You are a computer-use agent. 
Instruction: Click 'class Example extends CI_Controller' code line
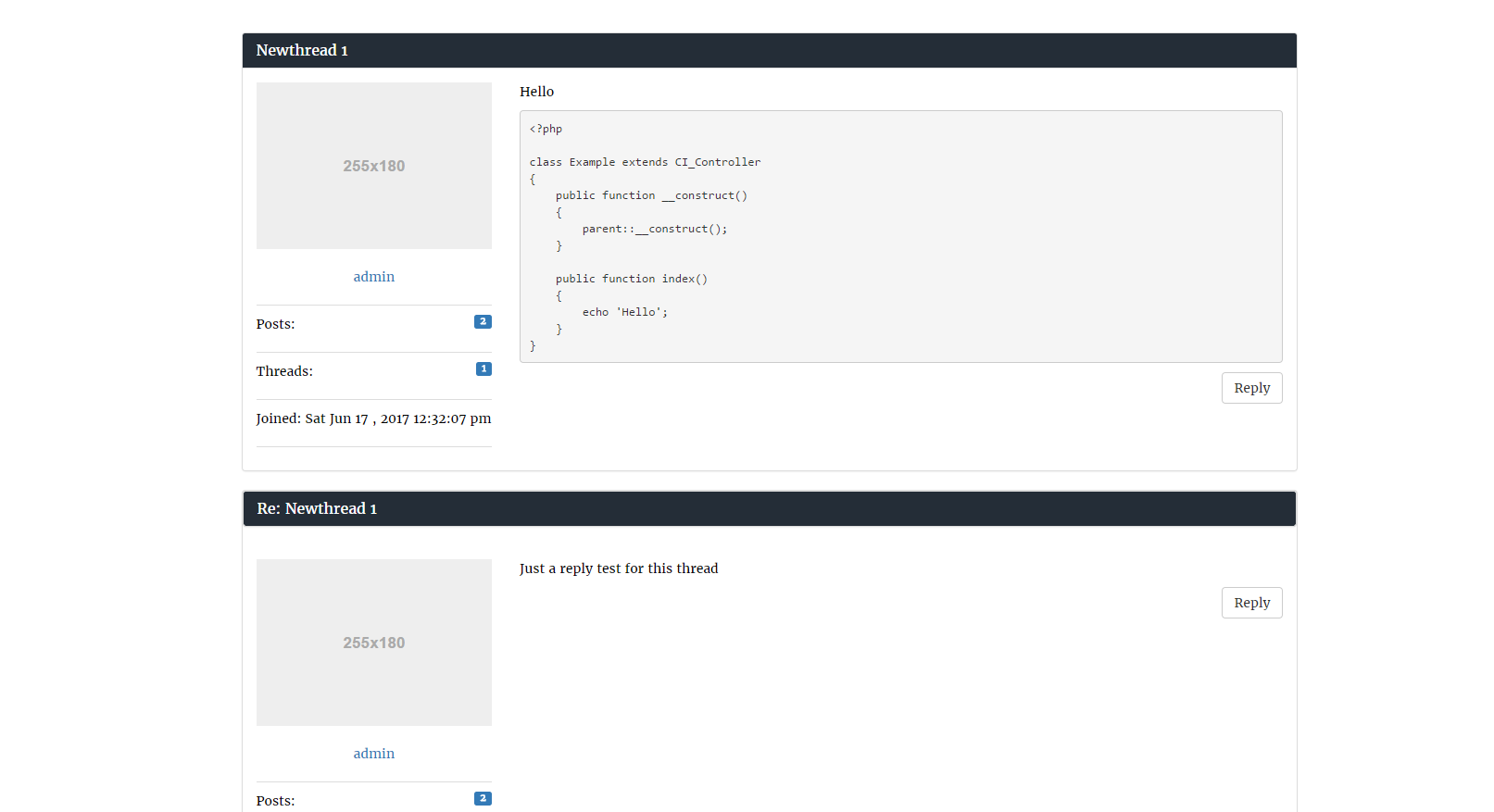[645, 162]
